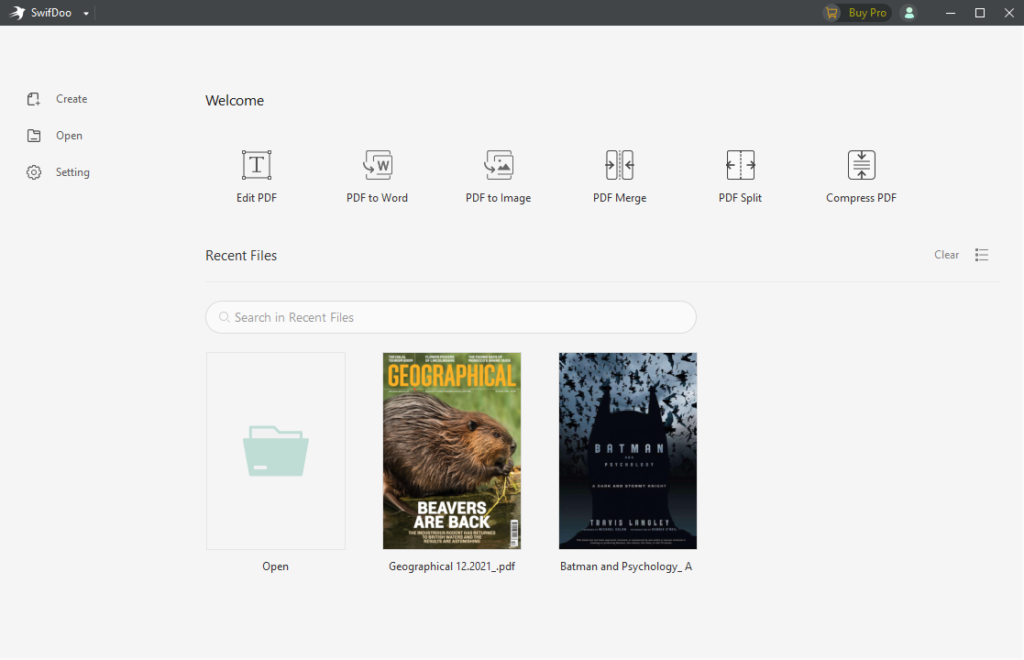This screenshot has height=660, width=1024.
Task: Click the Compress PDF label
Action: pyautogui.click(x=861, y=198)
